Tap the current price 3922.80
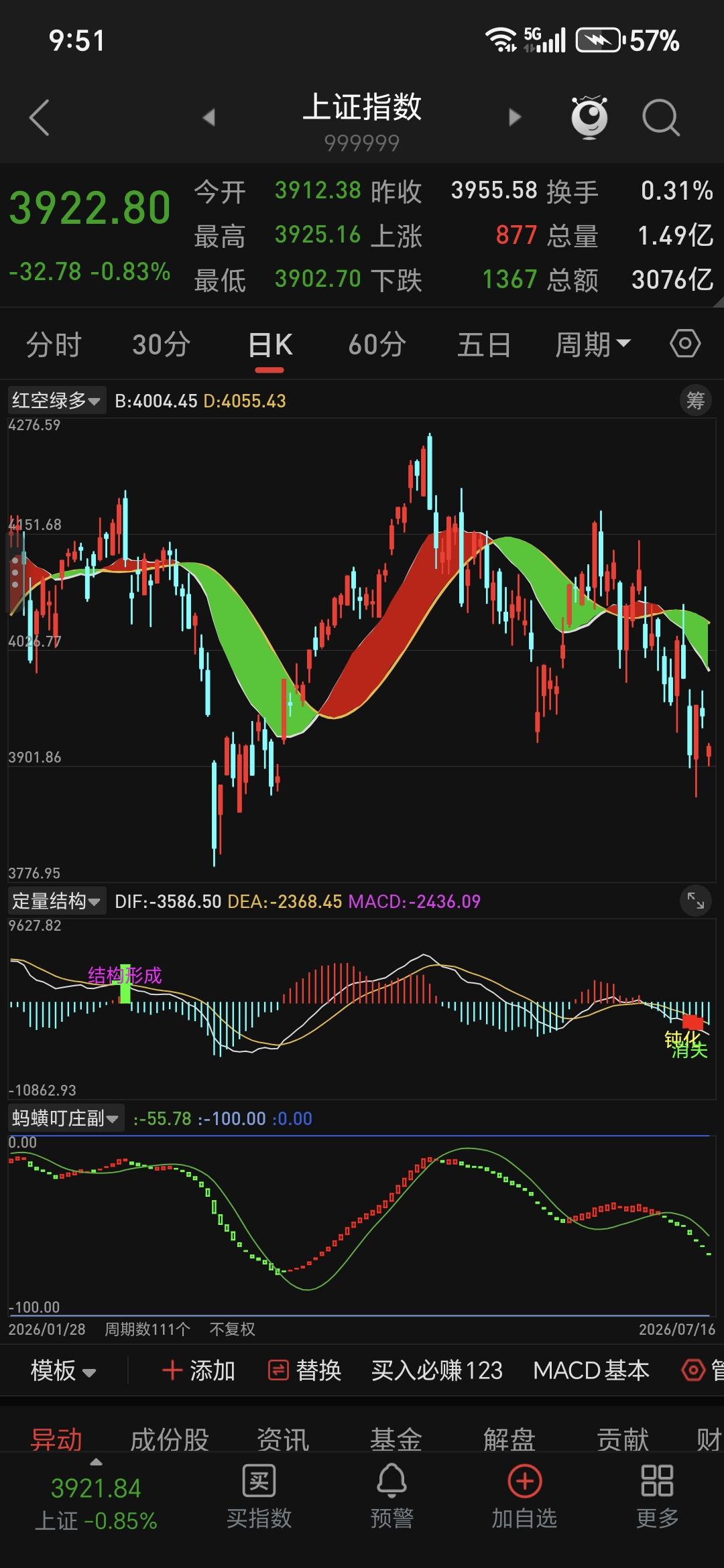Viewport: 724px width, 1568px height. coord(90,208)
